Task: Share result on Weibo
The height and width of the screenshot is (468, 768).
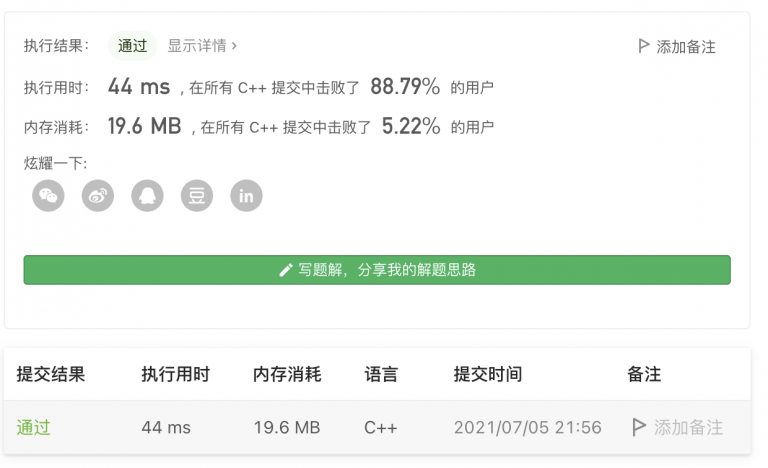Action: (x=98, y=196)
